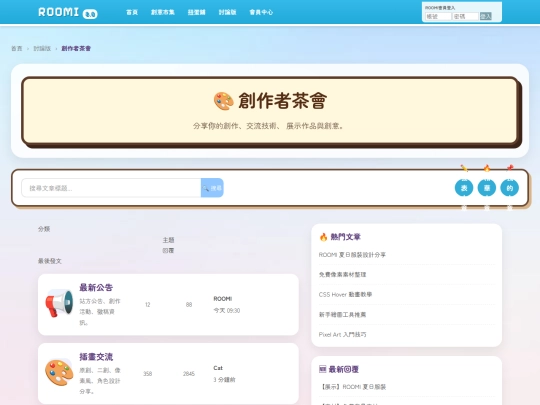This screenshot has height=405, width=540.
Task: Focus the account field in login box
Action: 438,16
